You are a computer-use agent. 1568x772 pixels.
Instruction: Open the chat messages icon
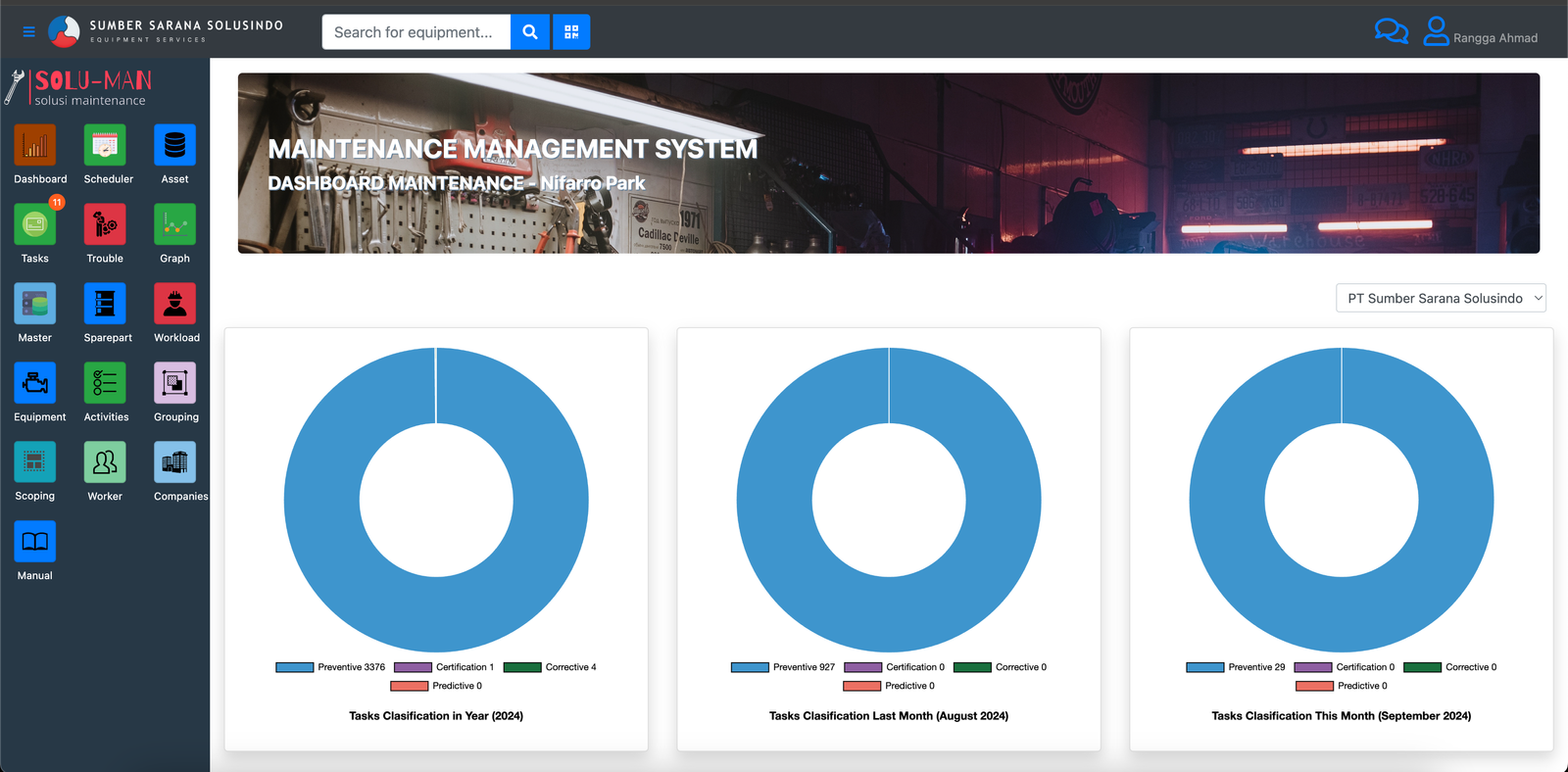point(1392,32)
